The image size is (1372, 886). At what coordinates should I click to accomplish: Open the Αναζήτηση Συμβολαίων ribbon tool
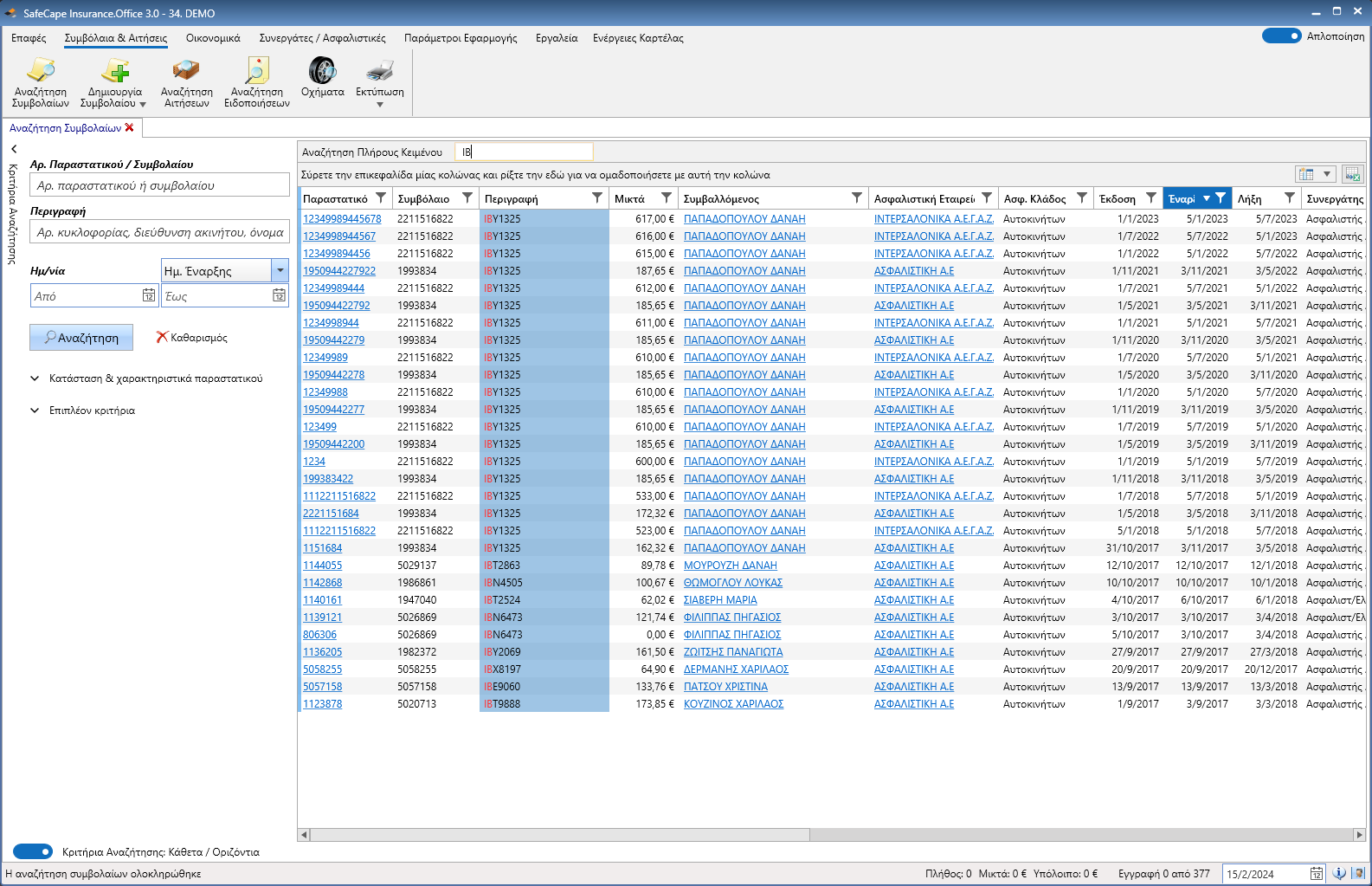tap(41, 82)
